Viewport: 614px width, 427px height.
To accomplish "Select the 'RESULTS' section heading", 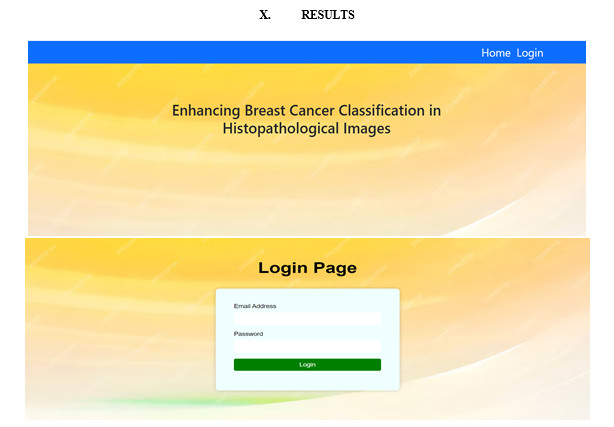I will tap(328, 15).
